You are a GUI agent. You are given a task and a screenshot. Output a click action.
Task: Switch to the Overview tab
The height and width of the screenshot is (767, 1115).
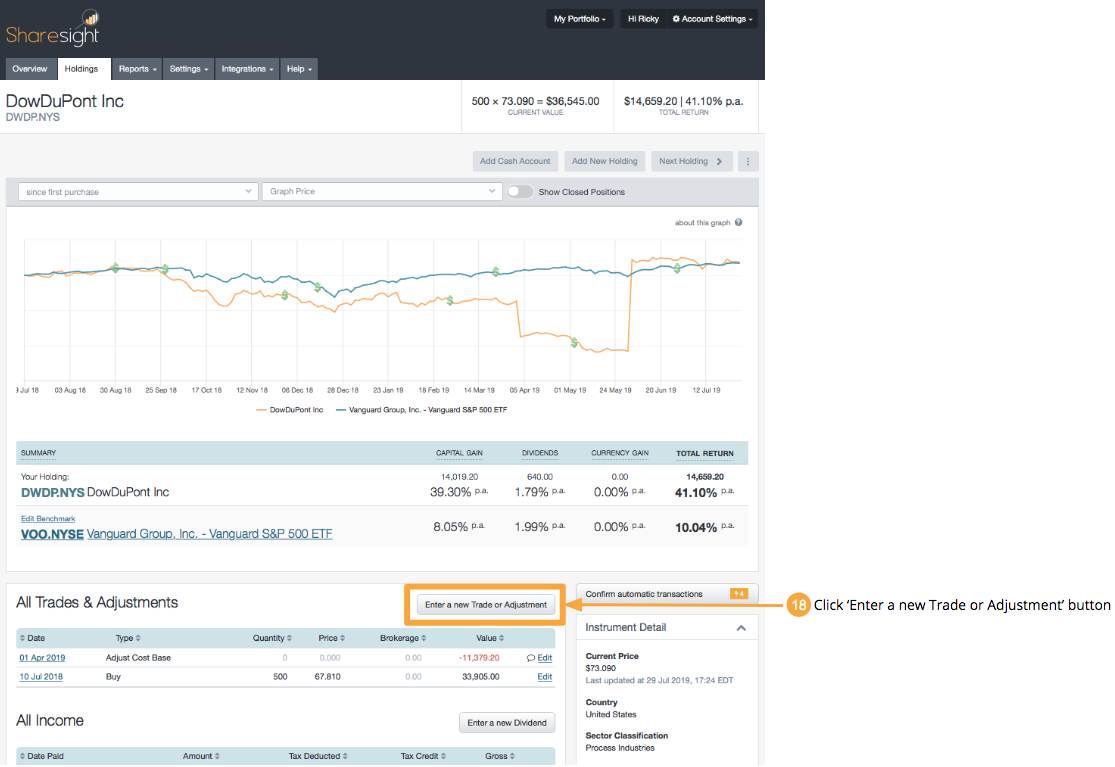pos(30,69)
